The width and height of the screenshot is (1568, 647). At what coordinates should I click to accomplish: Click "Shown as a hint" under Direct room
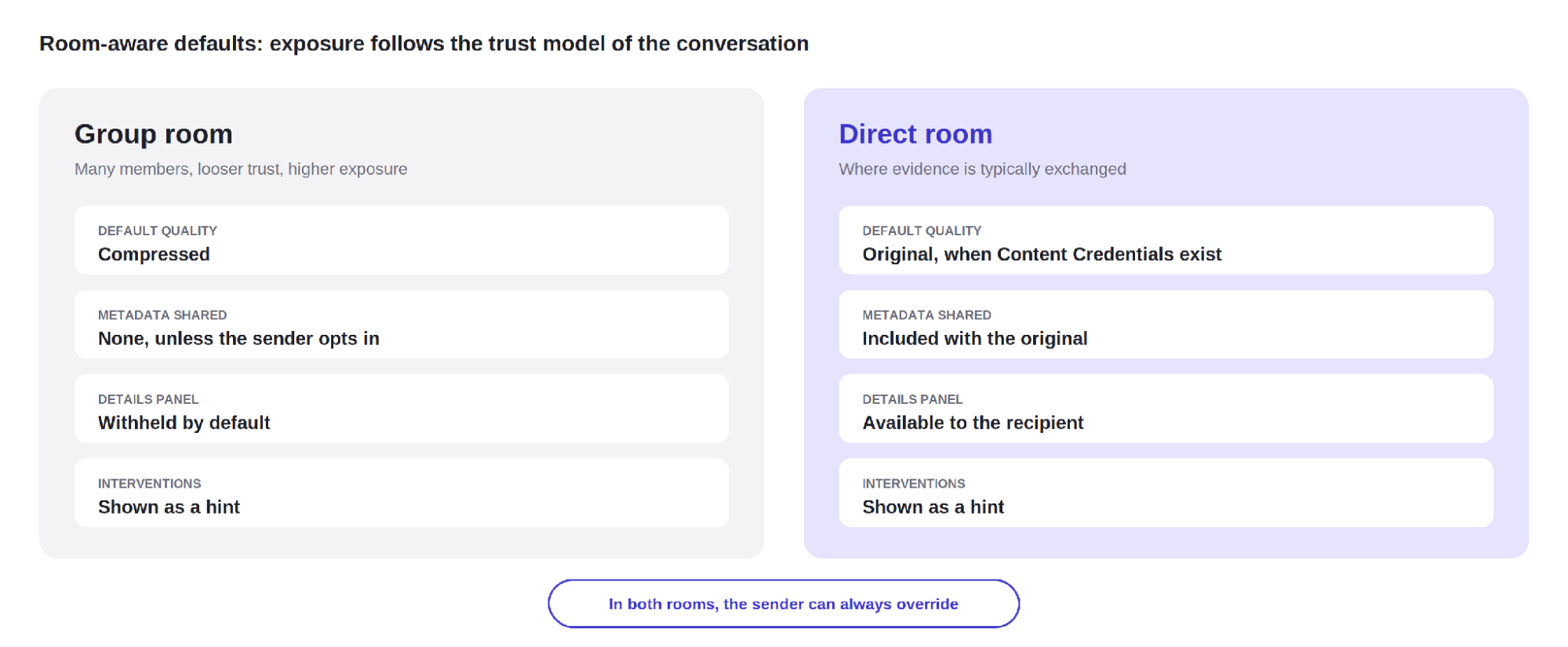click(933, 507)
